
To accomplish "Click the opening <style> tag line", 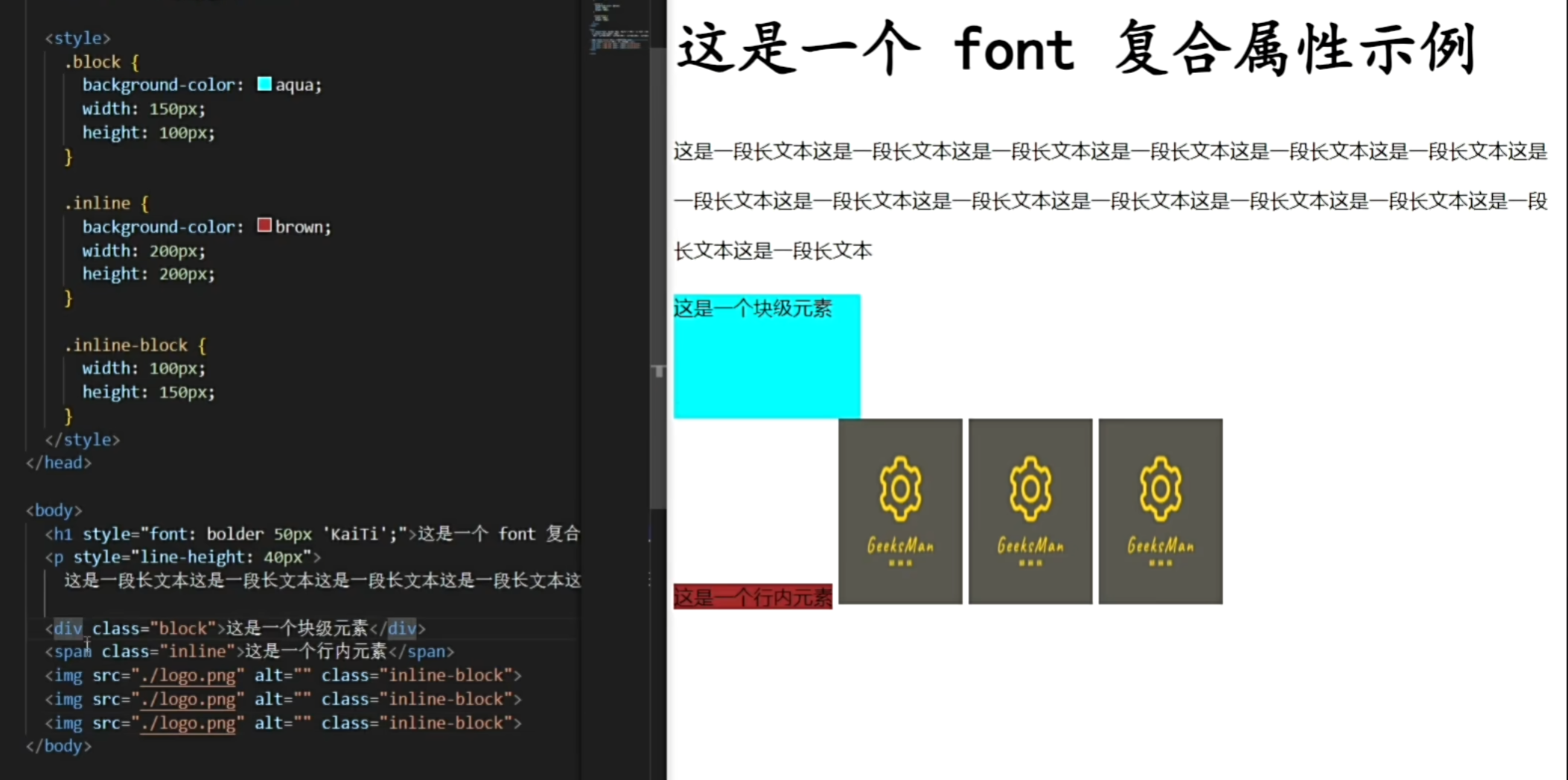I will pyautogui.click(x=77, y=38).
